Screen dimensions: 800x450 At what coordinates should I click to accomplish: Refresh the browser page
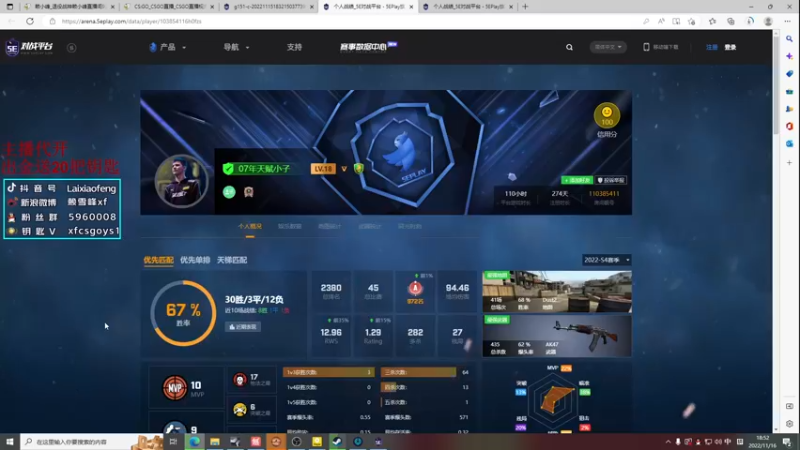click(x=30, y=21)
